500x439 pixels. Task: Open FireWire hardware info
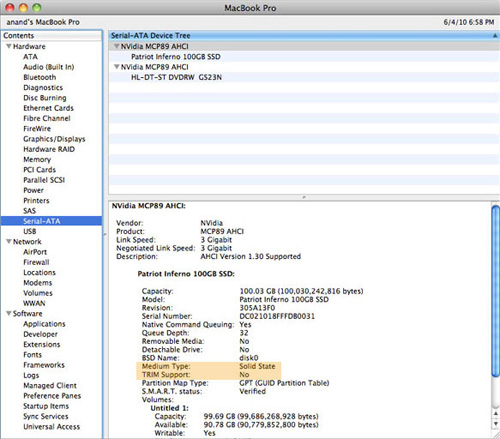(x=37, y=129)
